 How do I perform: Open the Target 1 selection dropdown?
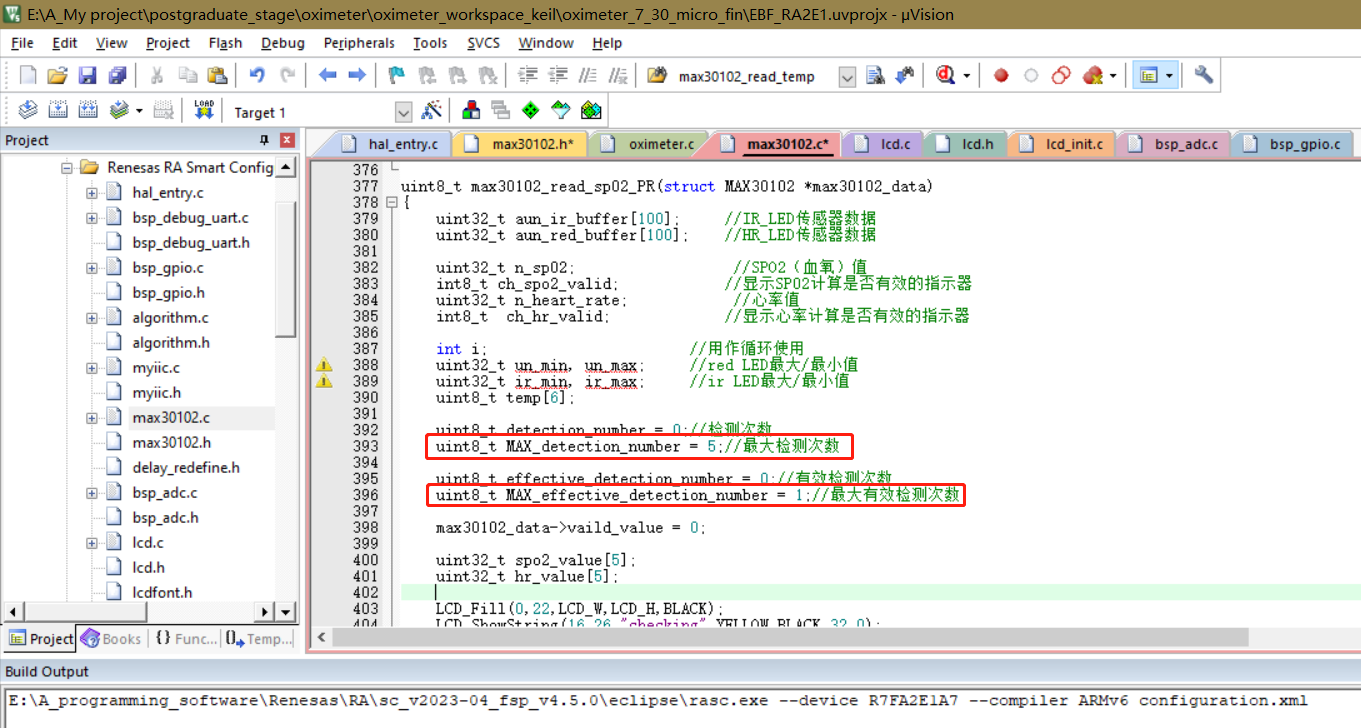[404, 112]
